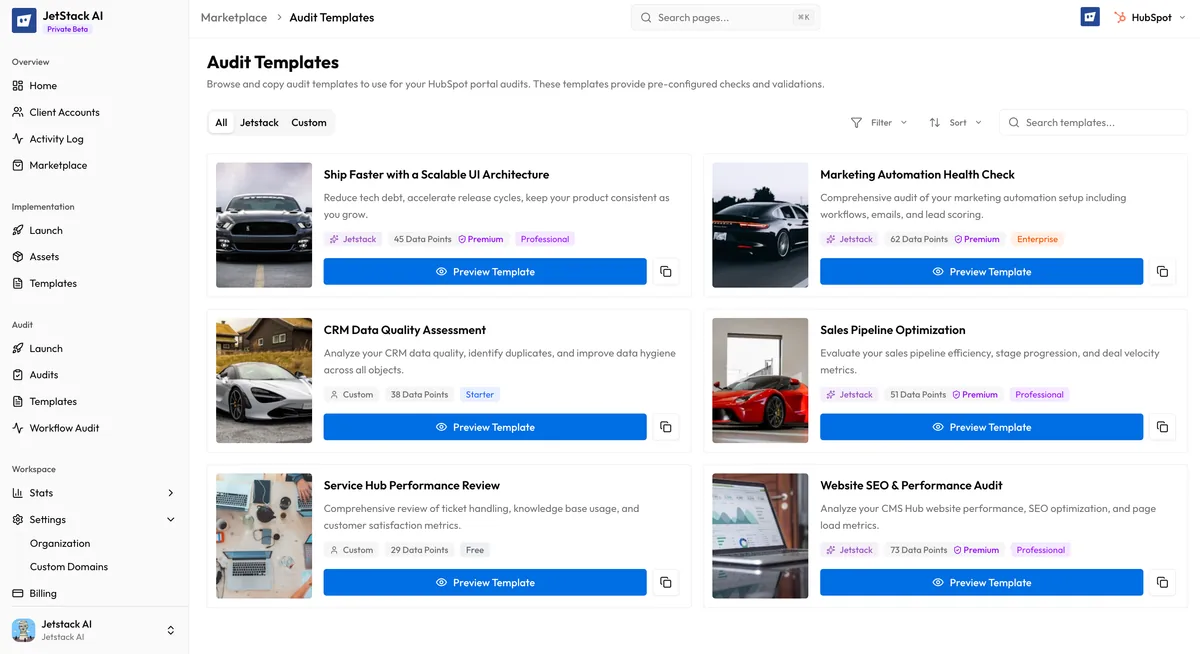The height and width of the screenshot is (654, 1200).
Task: Copy the Ship Faster template using its copy icon
Action: pos(666,271)
